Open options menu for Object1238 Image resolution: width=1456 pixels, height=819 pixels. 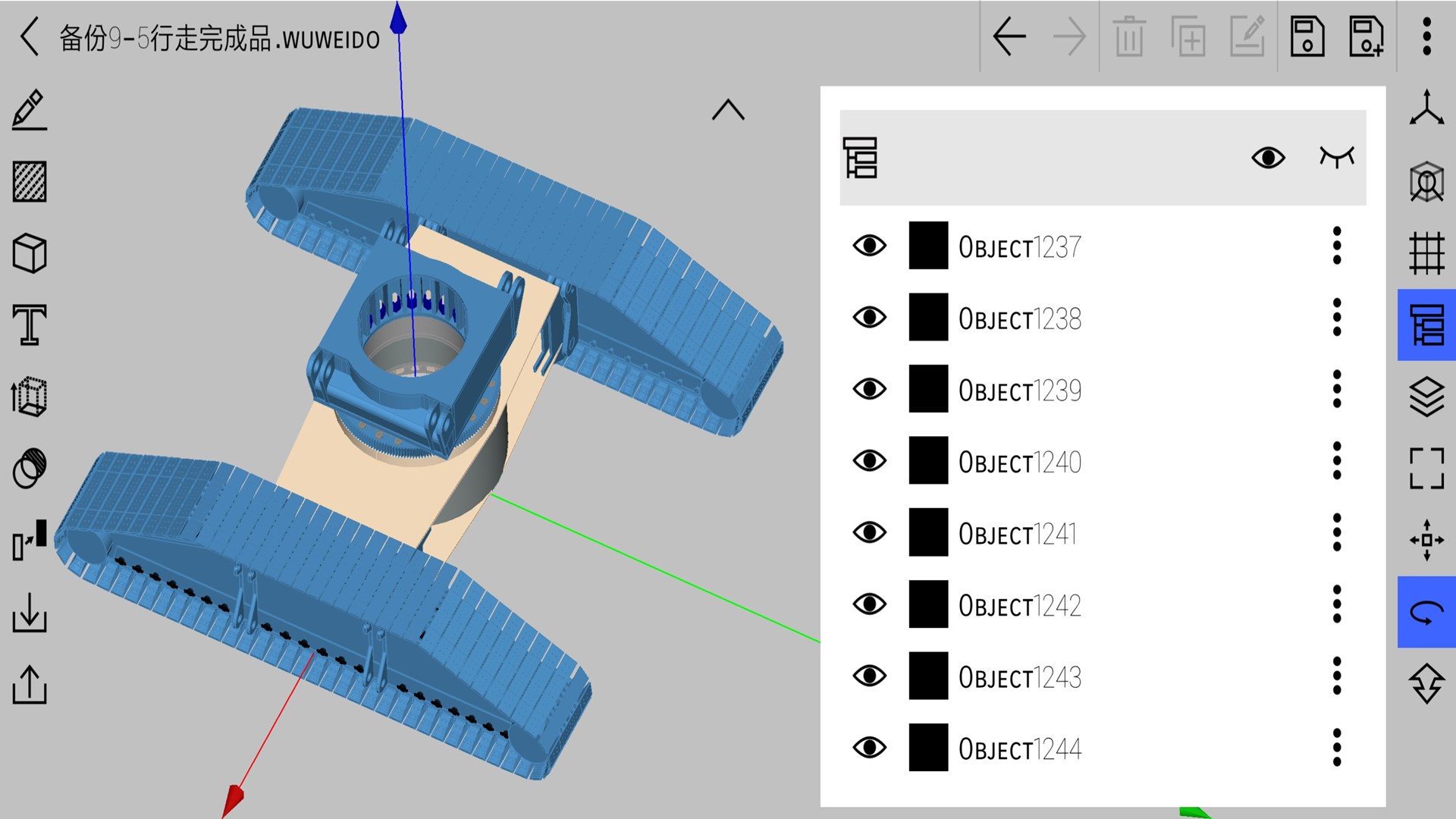point(1337,318)
